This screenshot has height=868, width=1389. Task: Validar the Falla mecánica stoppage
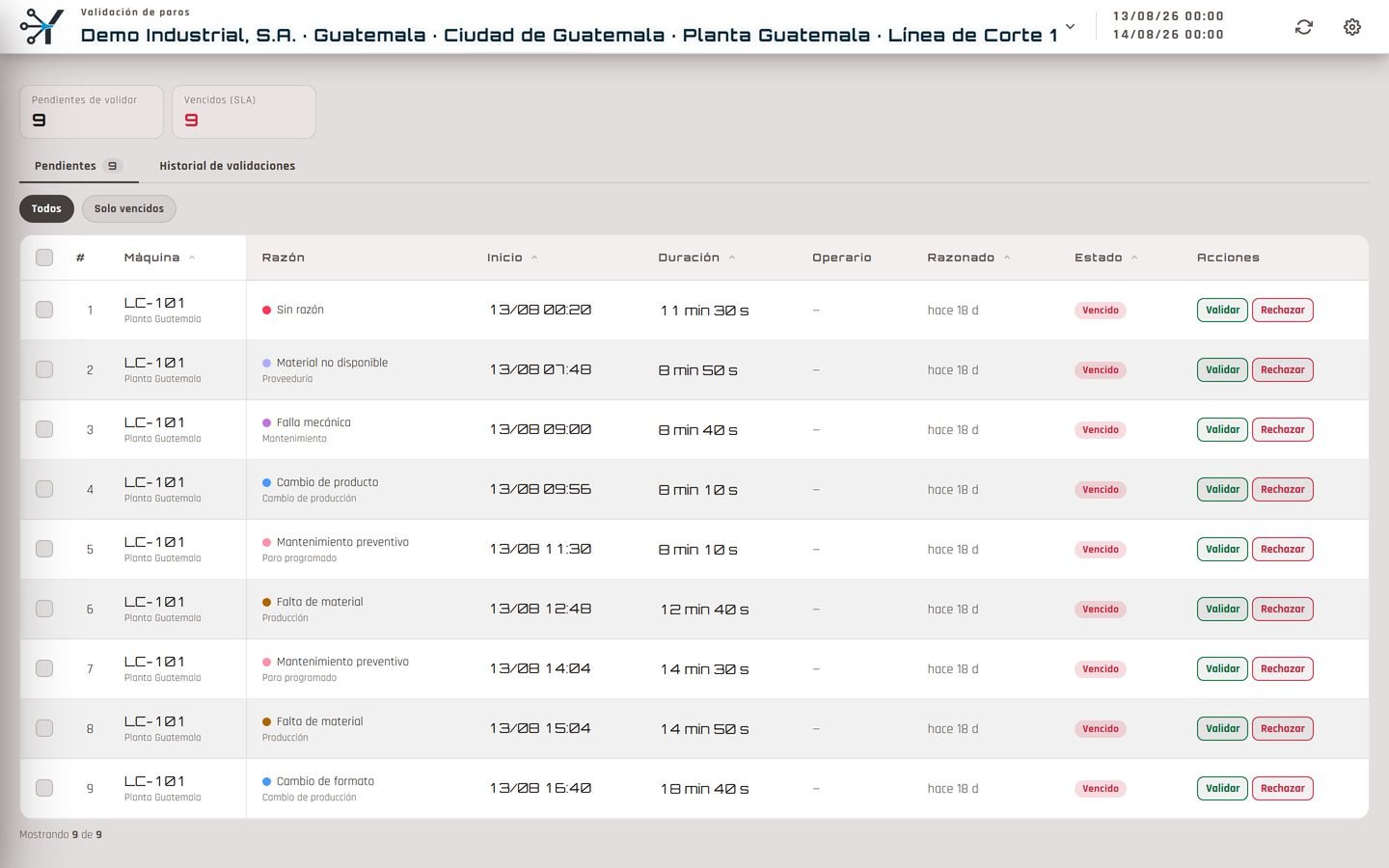pos(1222,429)
